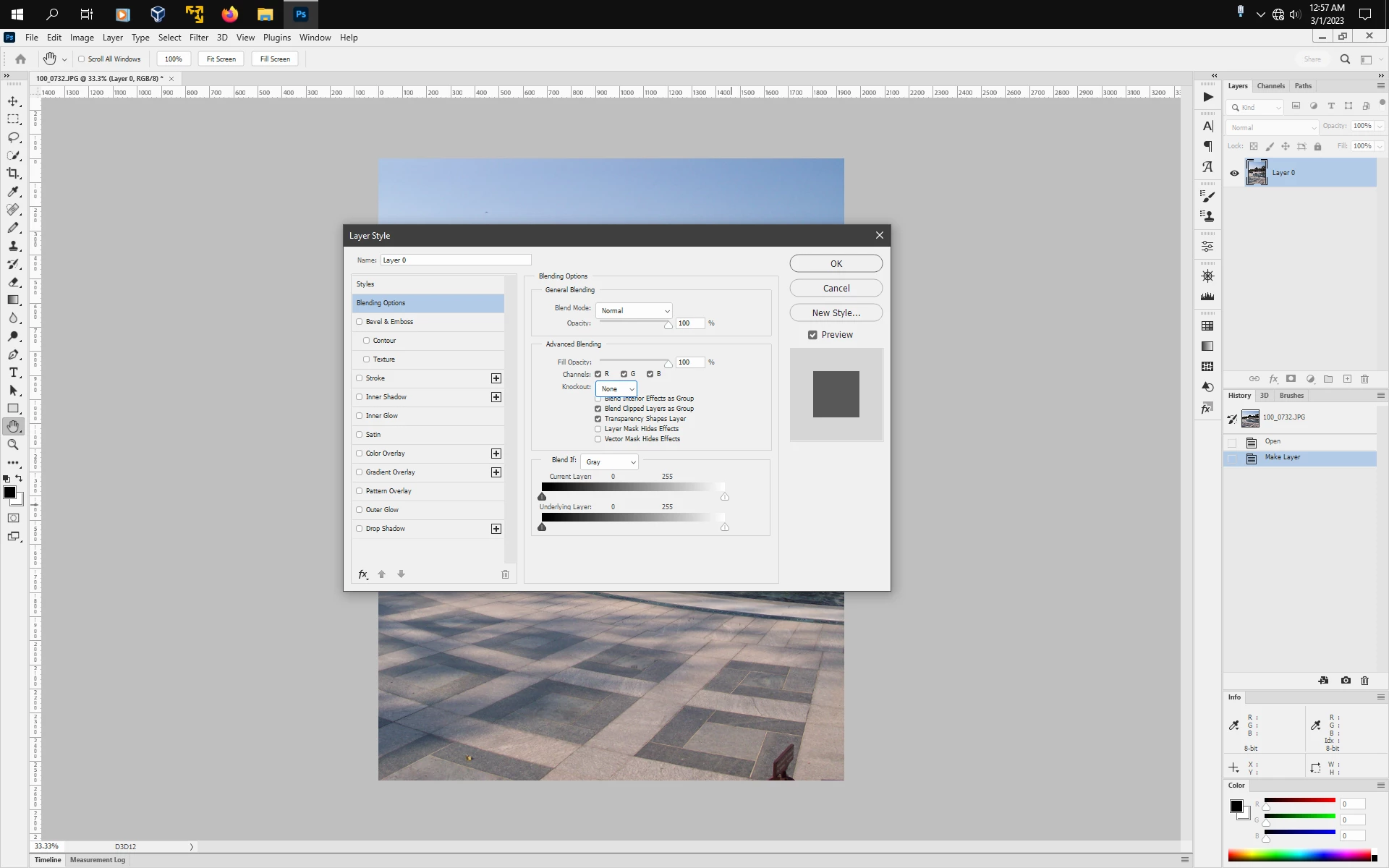The width and height of the screenshot is (1389, 868).
Task: Click the New Style button
Action: coord(836,313)
